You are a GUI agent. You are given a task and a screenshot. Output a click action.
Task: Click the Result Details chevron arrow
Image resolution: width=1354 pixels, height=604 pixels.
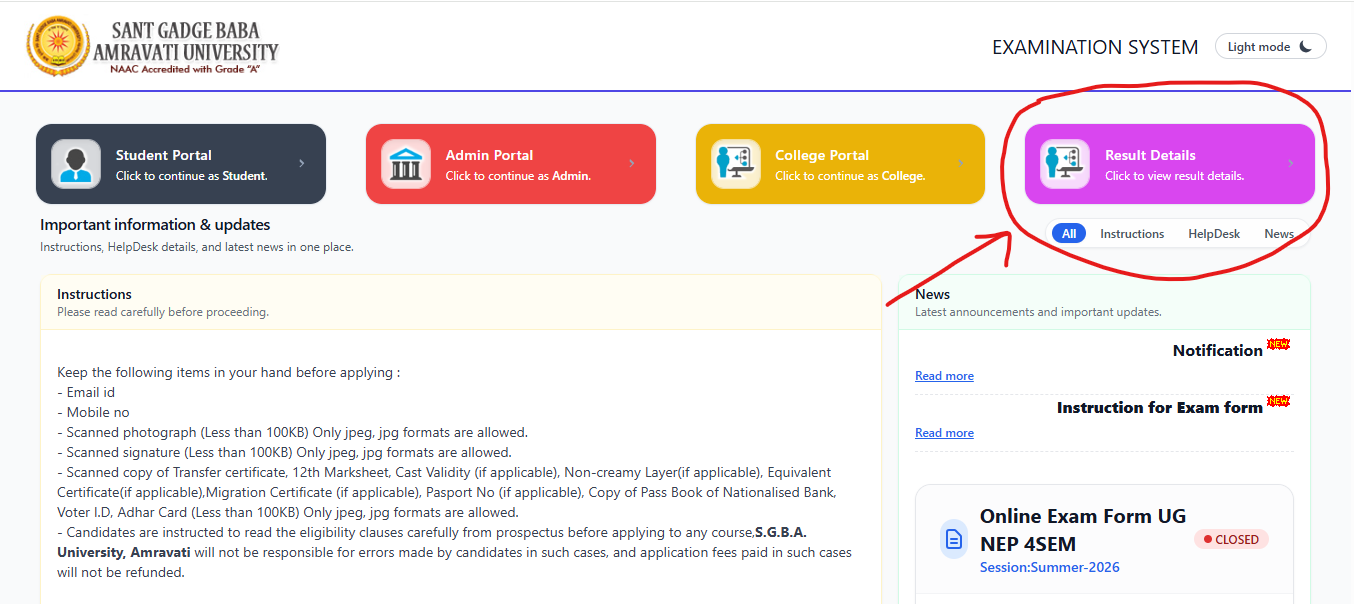click(1291, 164)
